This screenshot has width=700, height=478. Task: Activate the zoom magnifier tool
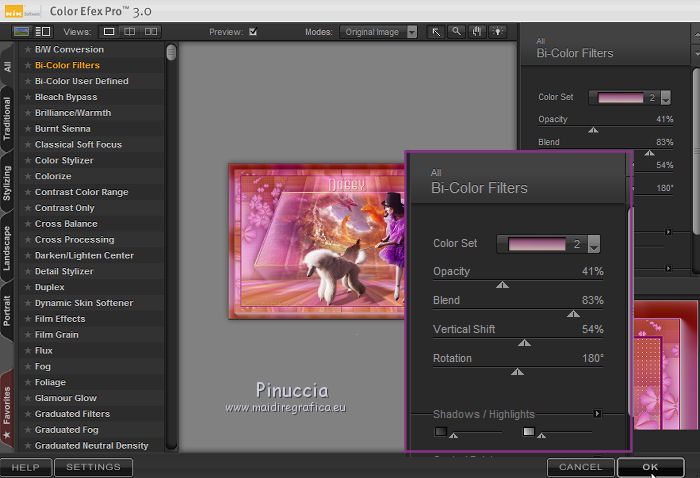coord(455,32)
